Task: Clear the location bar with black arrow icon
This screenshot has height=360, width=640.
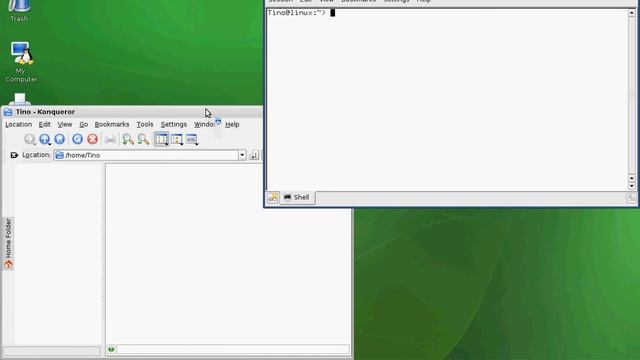Action: (14, 155)
